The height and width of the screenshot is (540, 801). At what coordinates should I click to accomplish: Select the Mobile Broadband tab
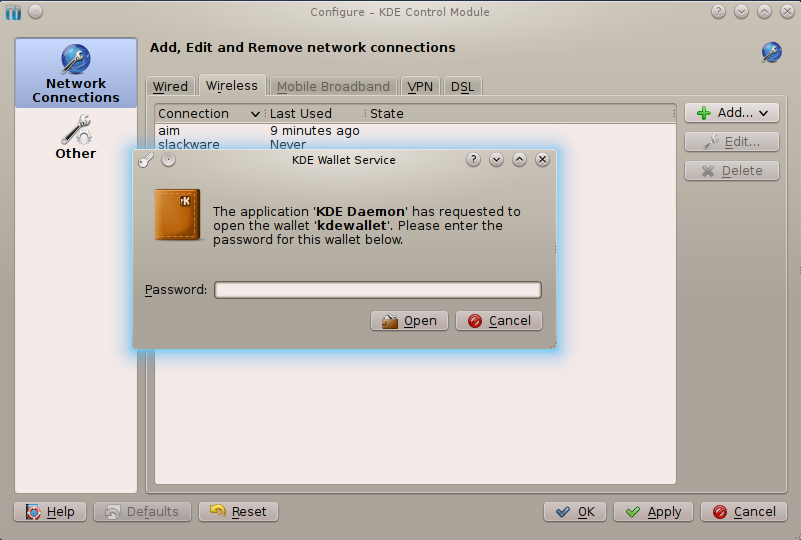coord(333,86)
